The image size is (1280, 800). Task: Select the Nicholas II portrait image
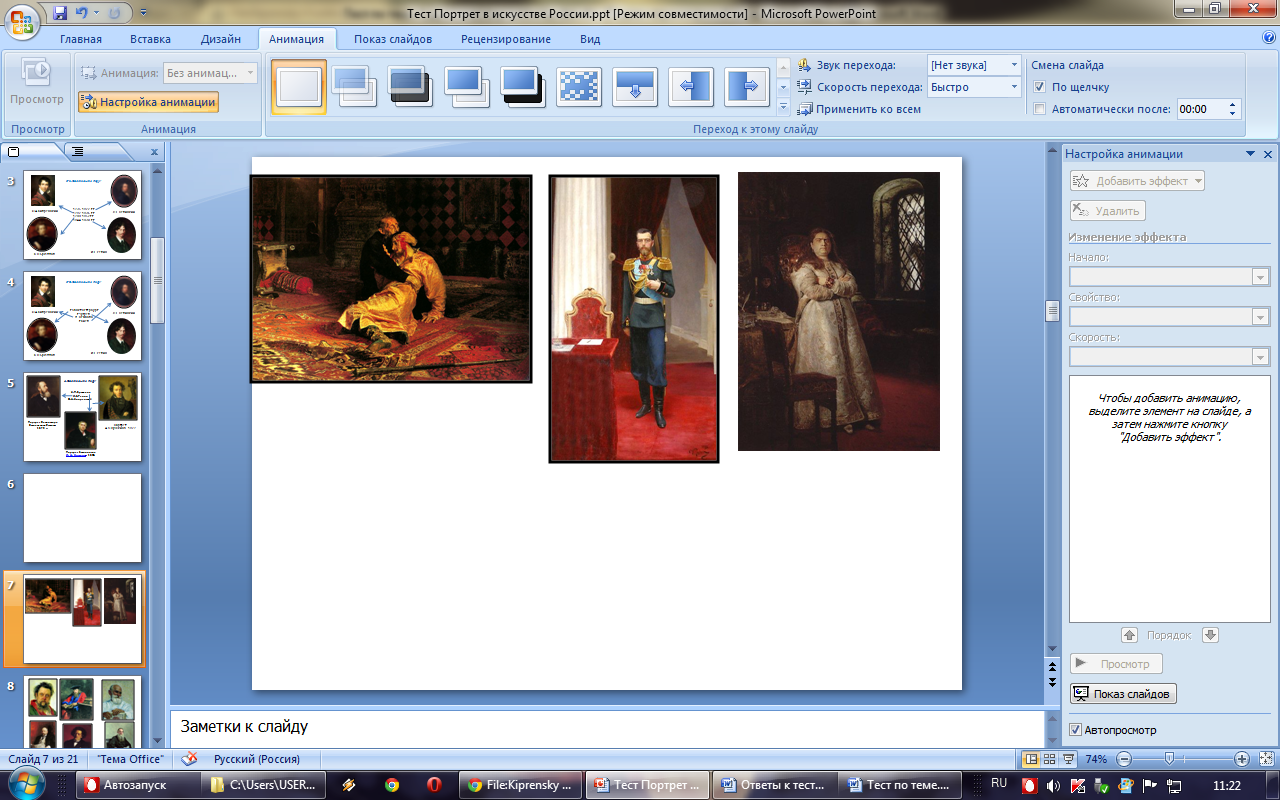coord(634,319)
